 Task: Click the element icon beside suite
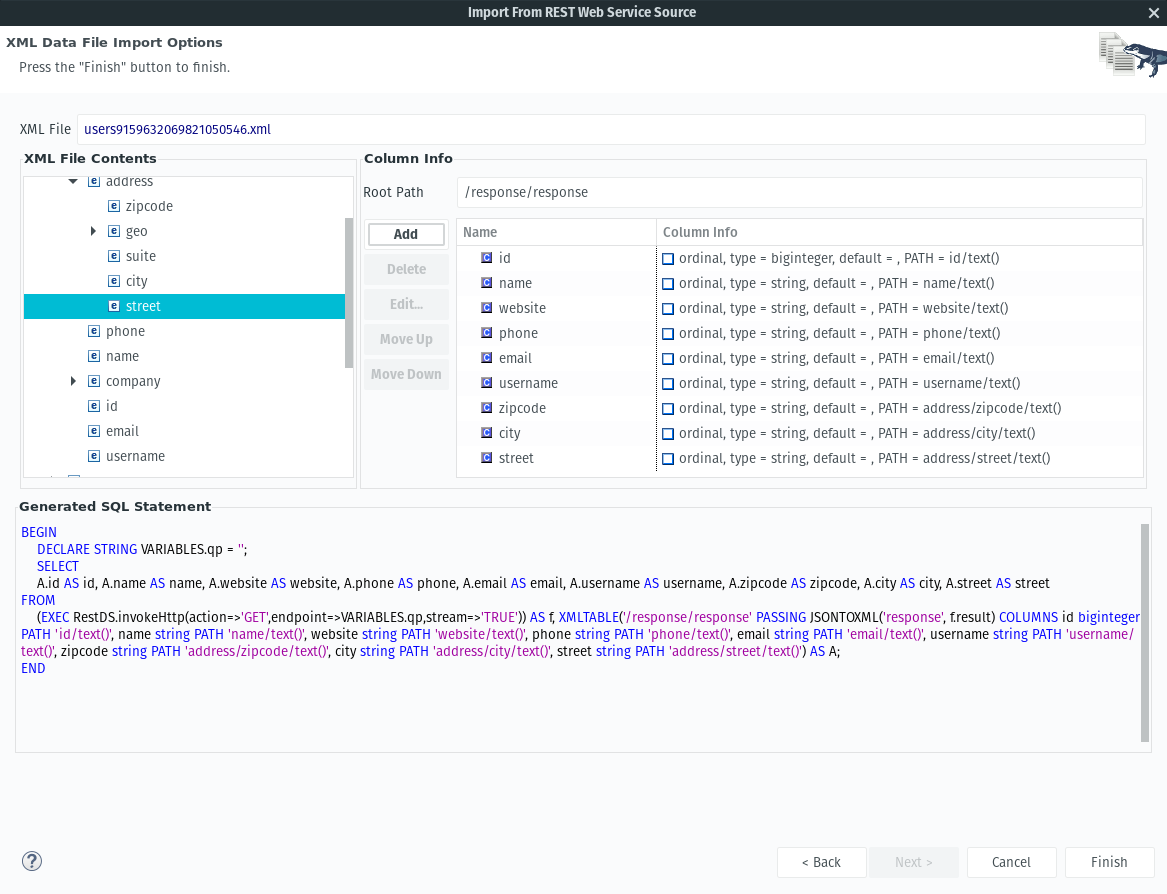click(x=114, y=256)
